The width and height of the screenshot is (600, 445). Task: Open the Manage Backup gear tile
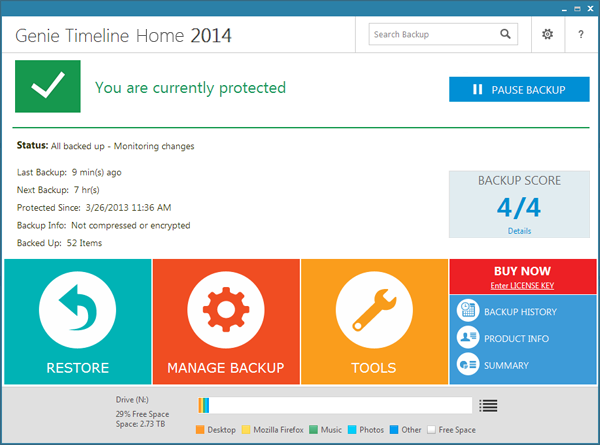226,321
